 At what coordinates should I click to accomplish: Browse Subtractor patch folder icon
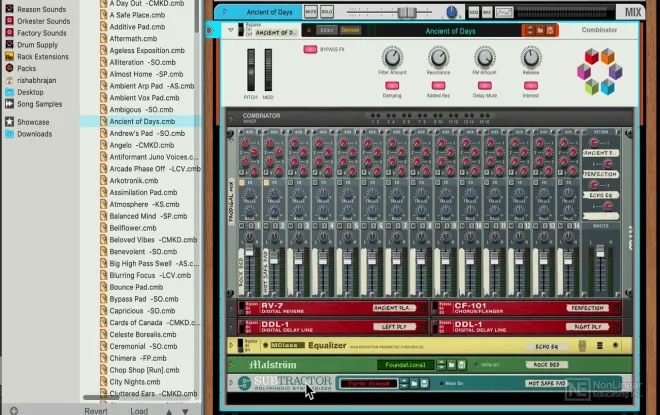(414, 383)
